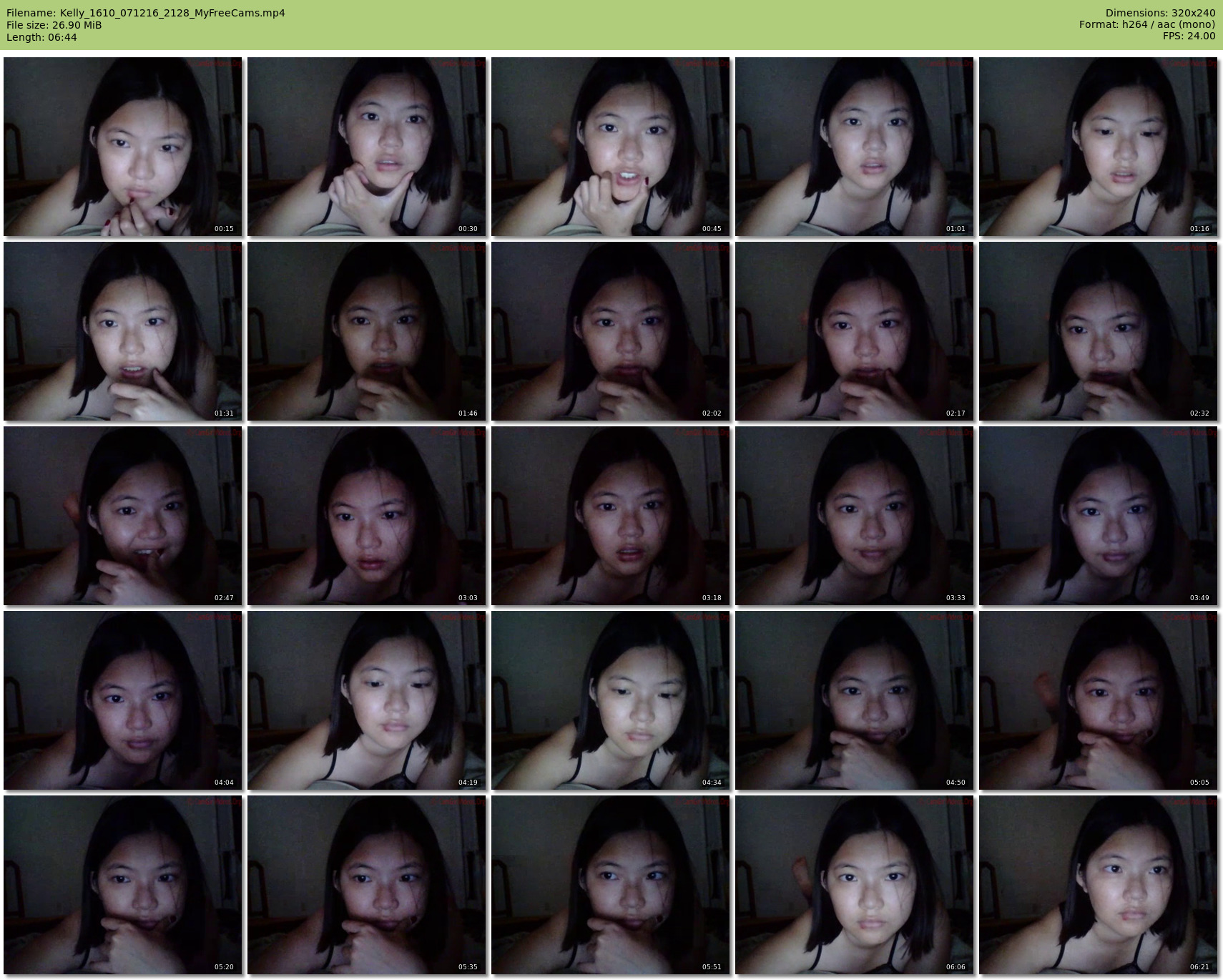This screenshot has height=980, width=1223.
Task: Open the frame at 05:35
Action: click(x=366, y=885)
